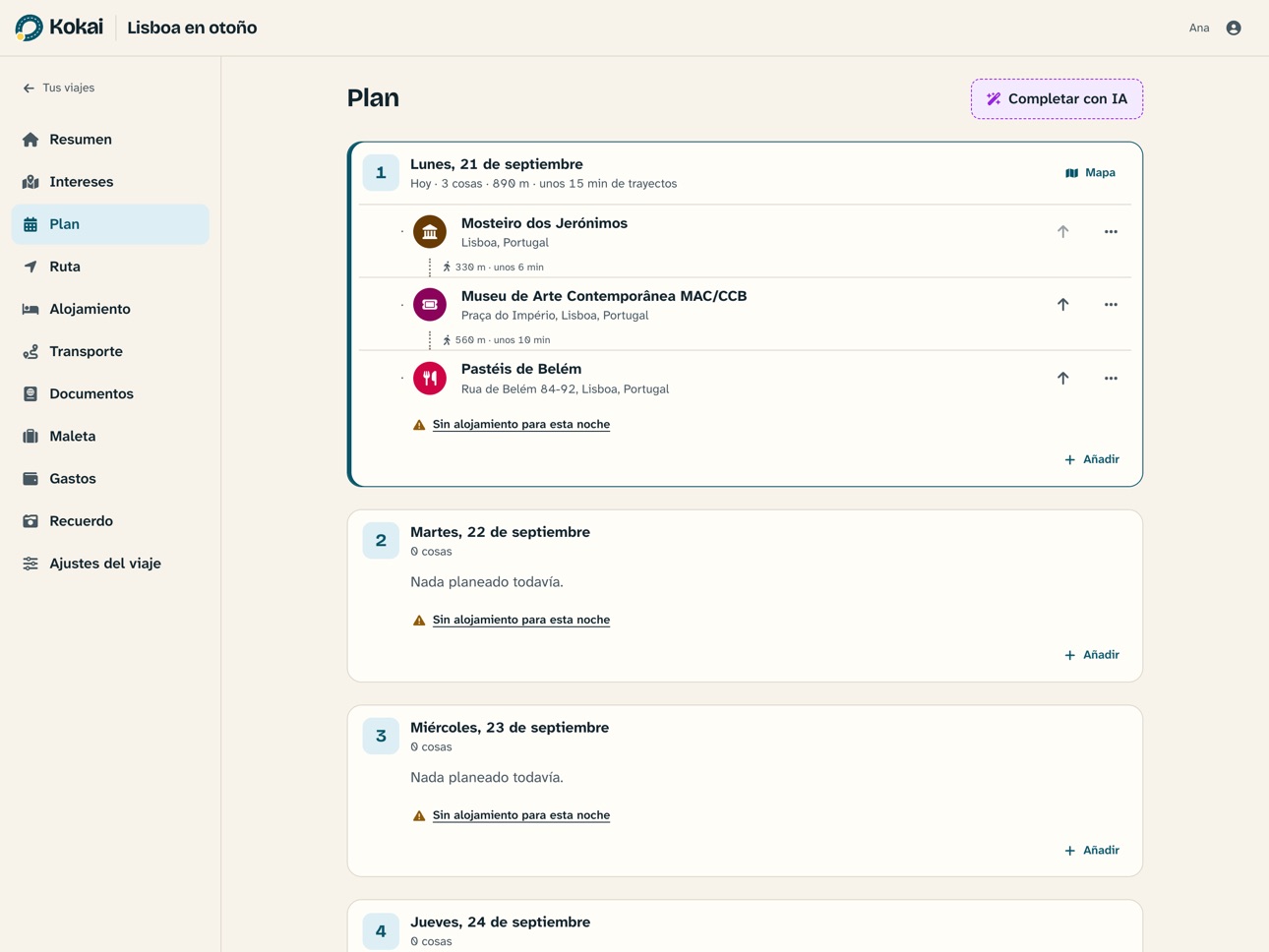Go back to Tus viajes
This screenshot has width=1269, height=952.
(x=59, y=88)
